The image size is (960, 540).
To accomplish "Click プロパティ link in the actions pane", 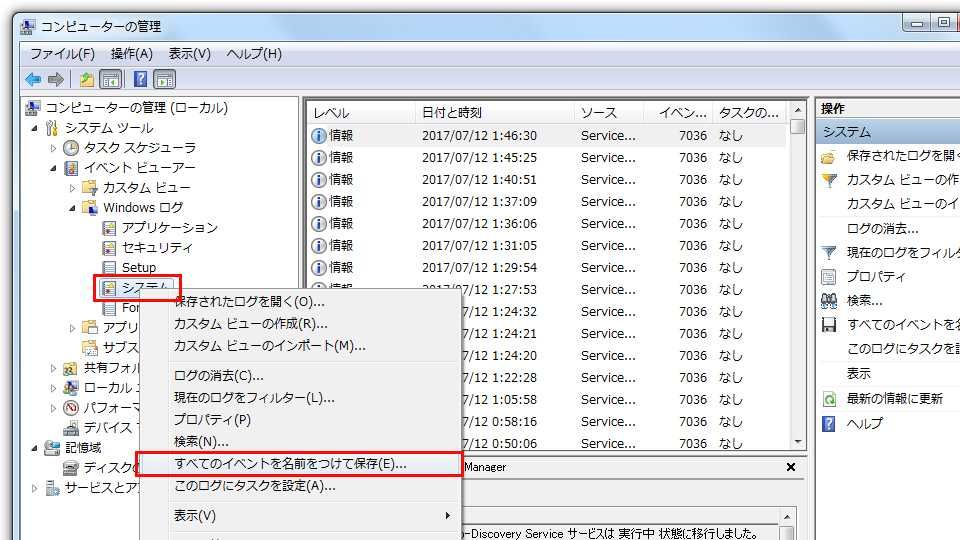I will click(876, 276).
